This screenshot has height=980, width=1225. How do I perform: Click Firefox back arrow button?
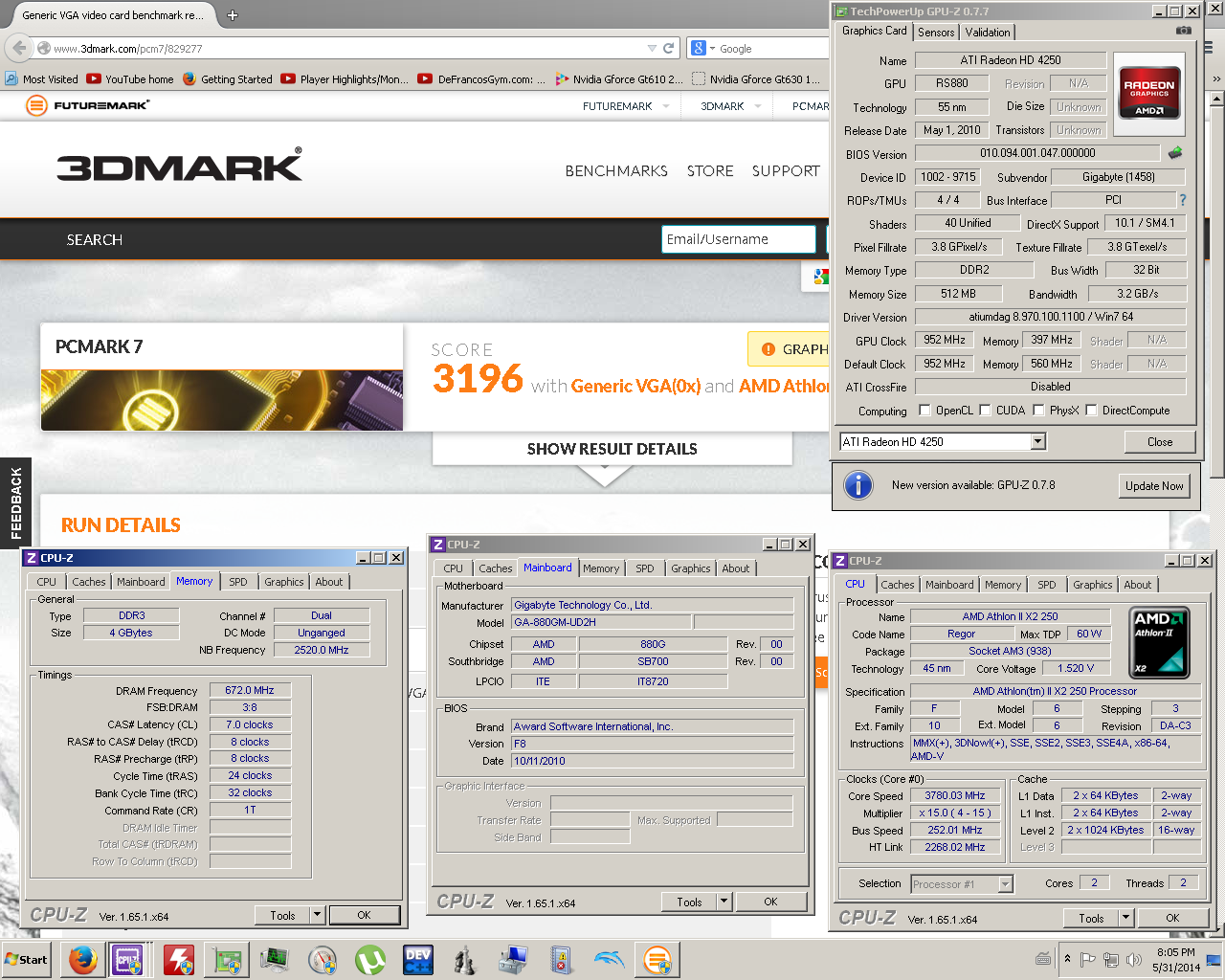tap(19, 48)
